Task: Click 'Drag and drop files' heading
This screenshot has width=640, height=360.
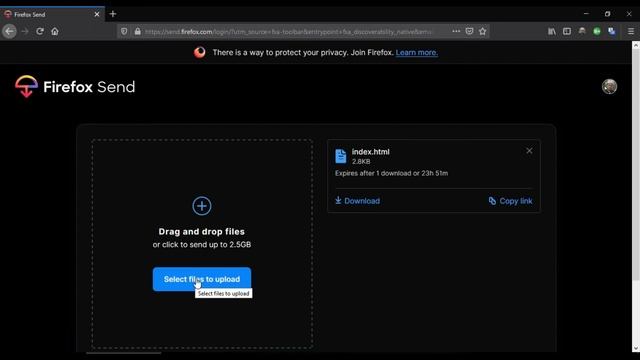Action: click(x=202, y=231)
